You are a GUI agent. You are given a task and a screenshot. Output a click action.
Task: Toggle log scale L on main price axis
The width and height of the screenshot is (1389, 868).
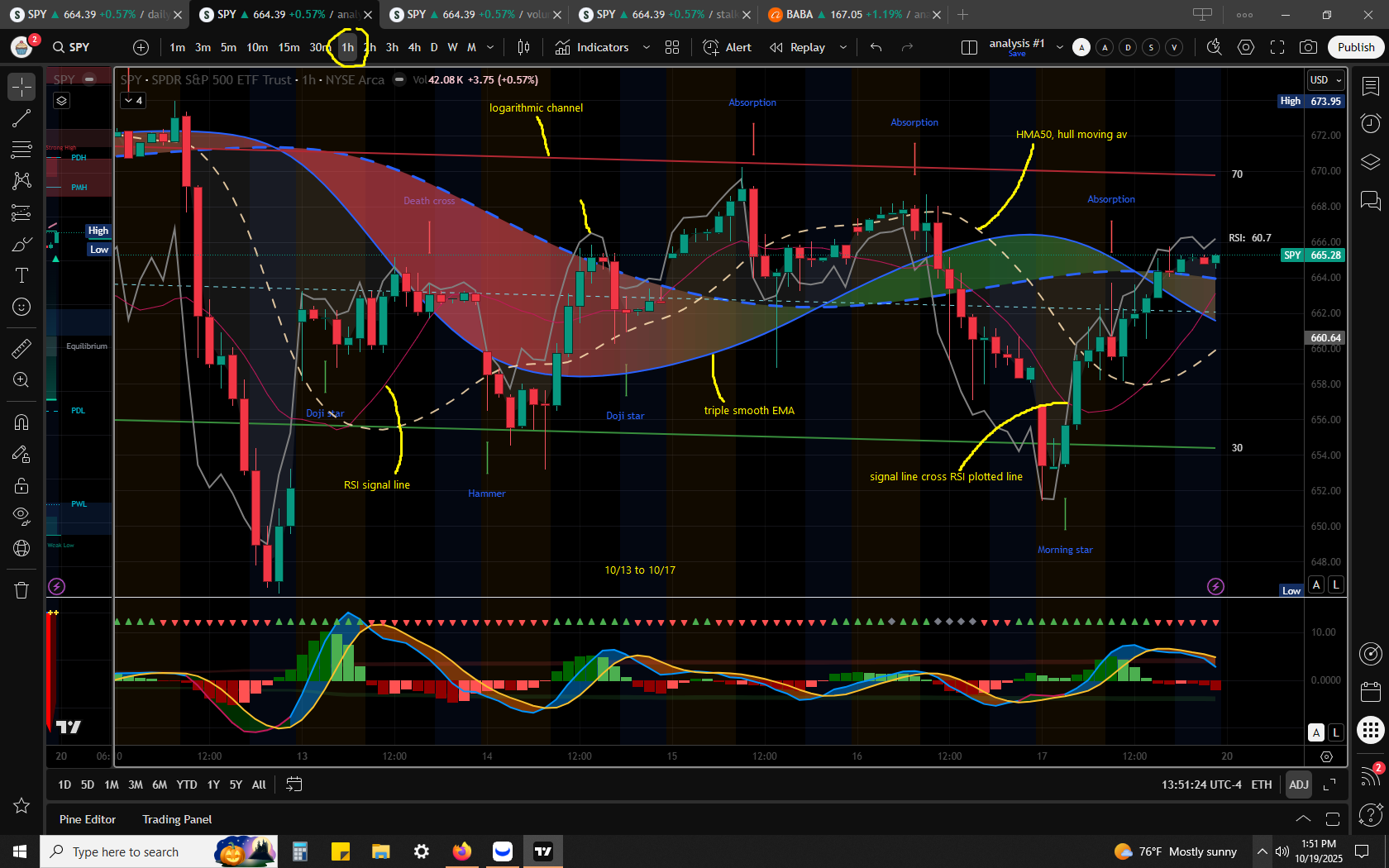1336,584
